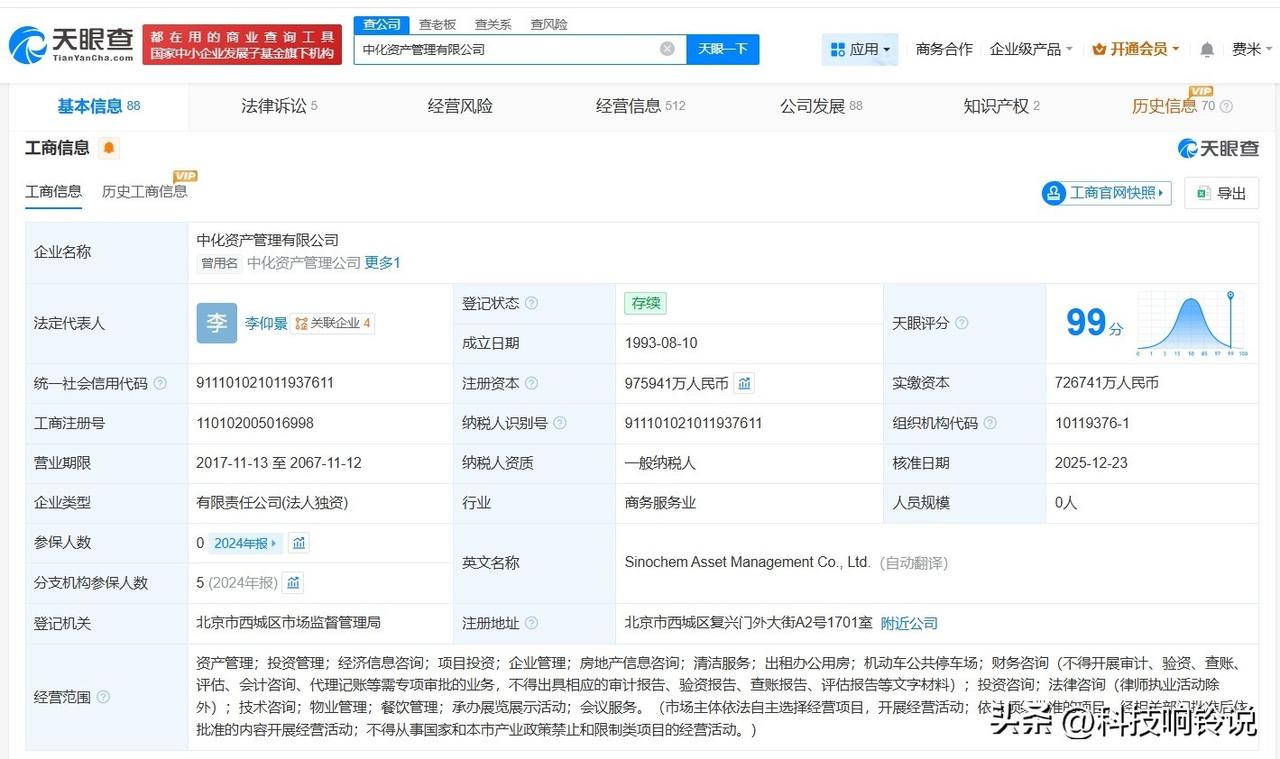
Task: Open the 应用 apps menu
Action: click(x=860, y=49)
